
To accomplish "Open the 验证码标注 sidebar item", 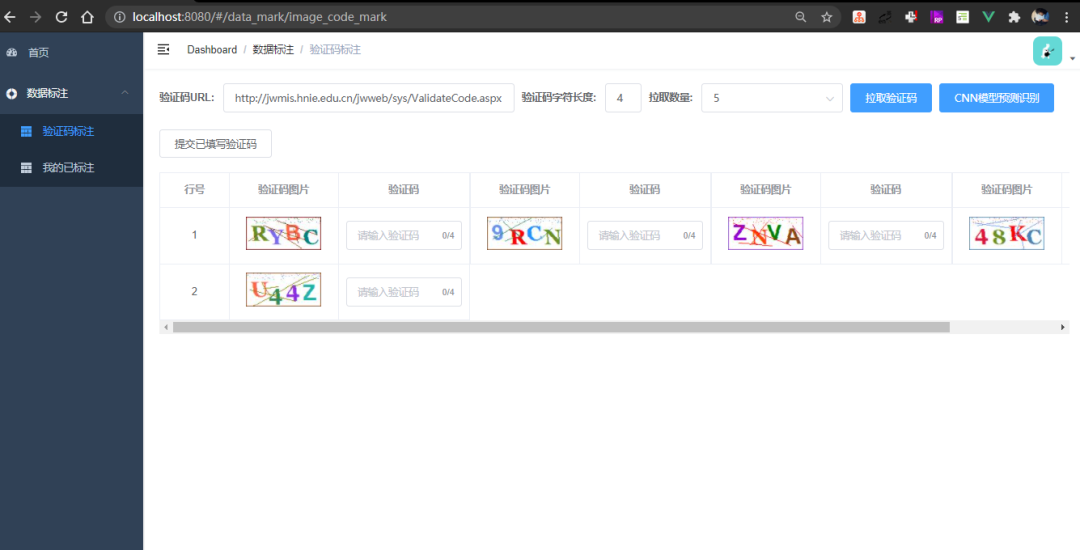I will click(72, 131).
